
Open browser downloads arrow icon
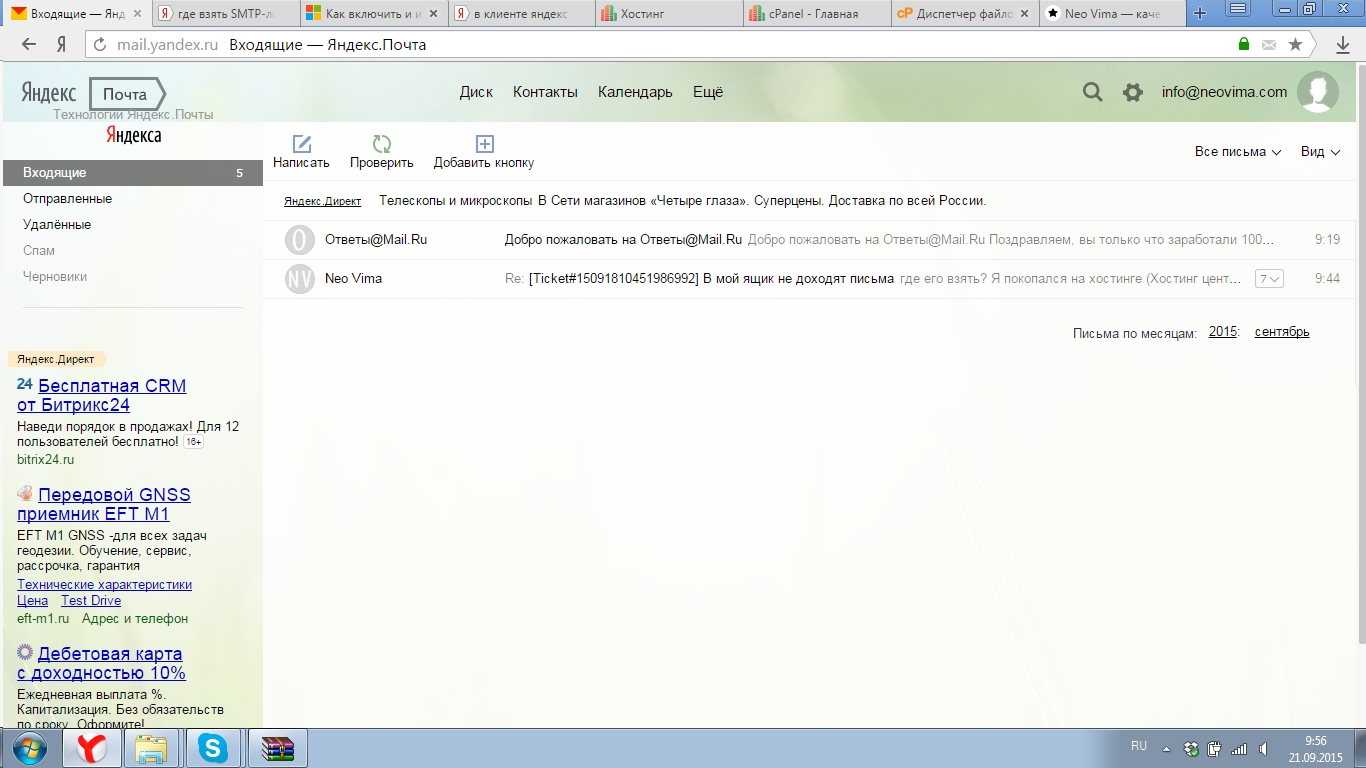click(1344, 45)
